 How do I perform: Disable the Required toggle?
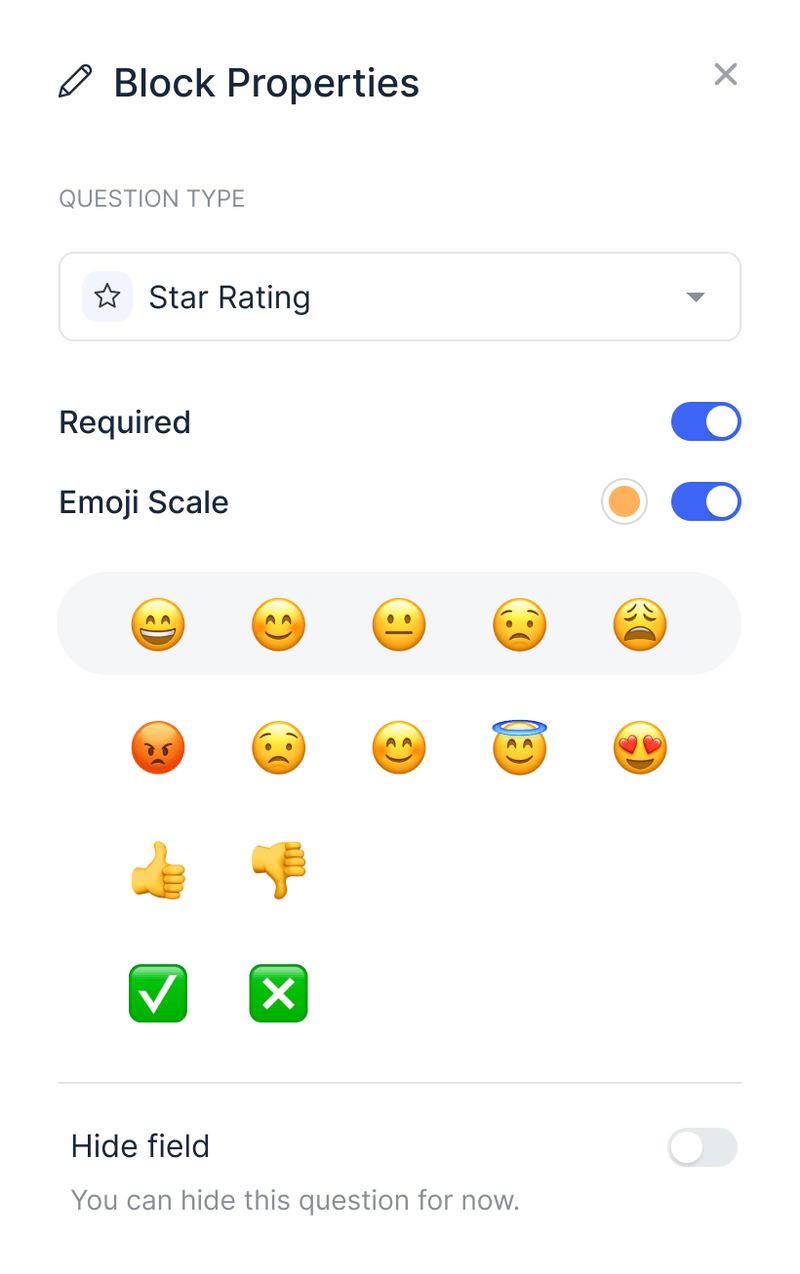(x=706, y=421)
